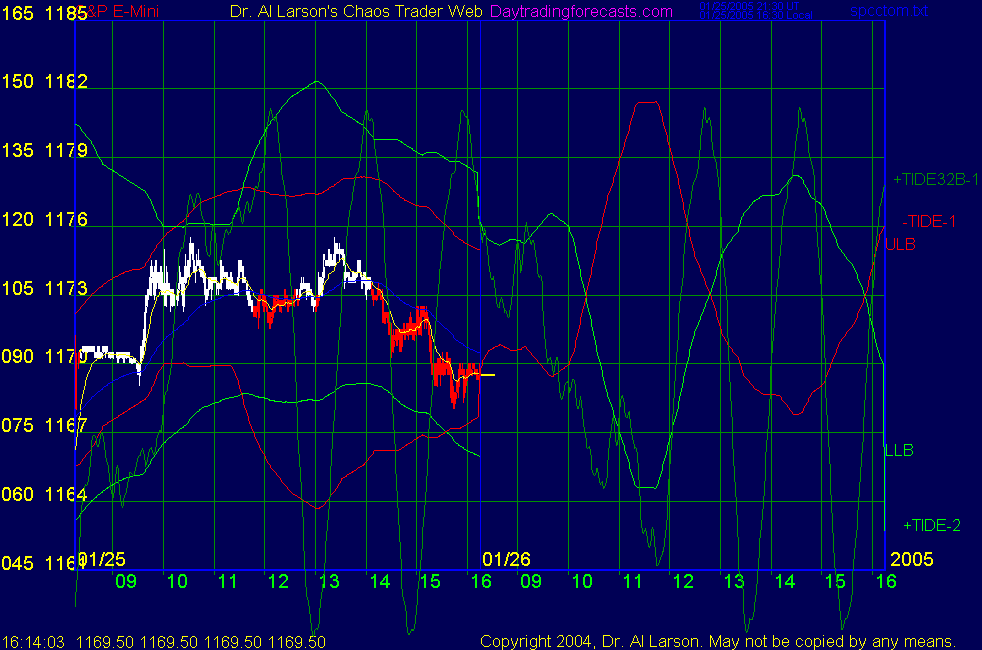Select the 14 hour mark of 01/25 session
The width and height of the screenshot is (982, 650).
[x=380, y=582]
